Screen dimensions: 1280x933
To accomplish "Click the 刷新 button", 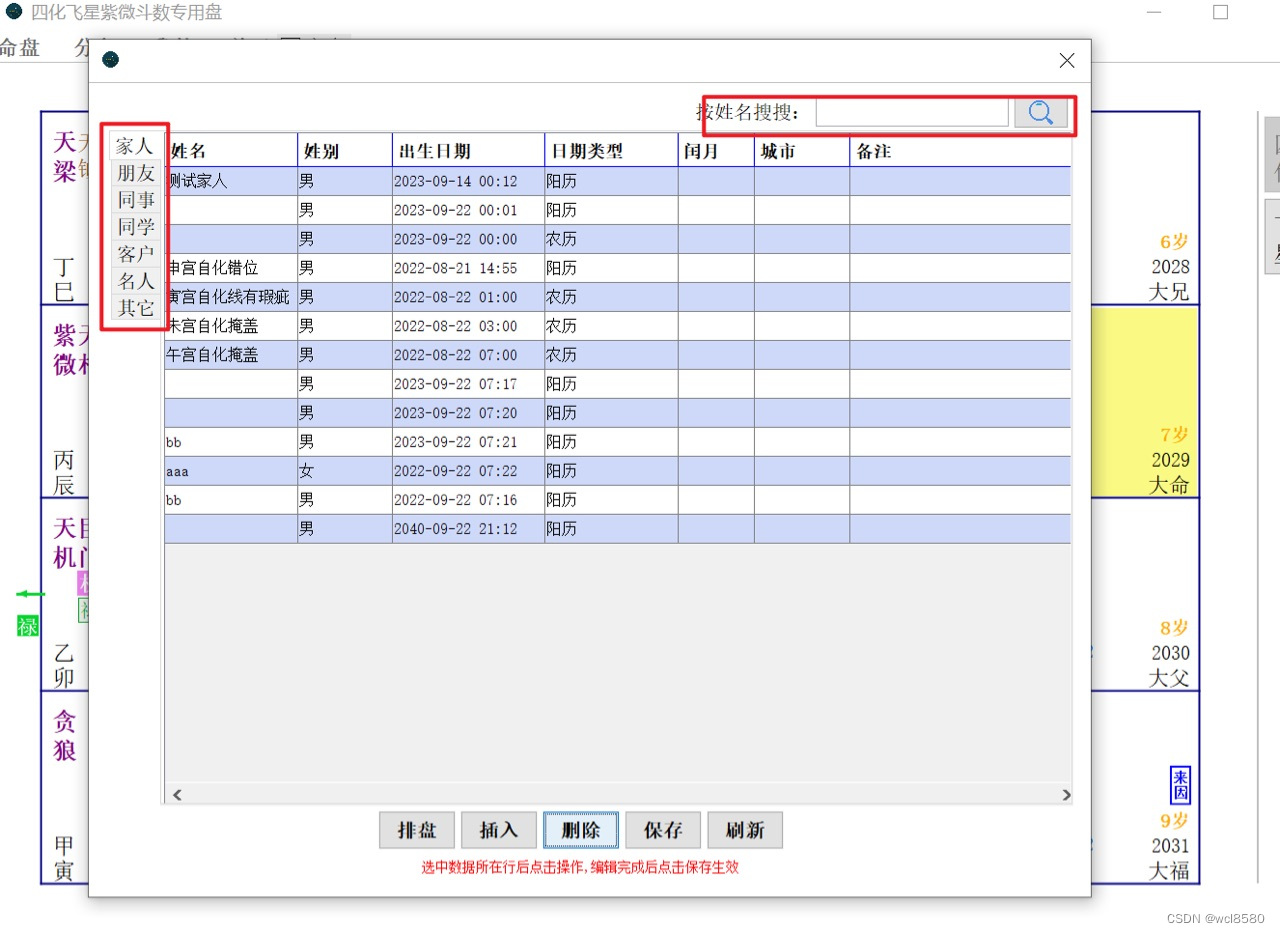I will (x=745, y=830).
